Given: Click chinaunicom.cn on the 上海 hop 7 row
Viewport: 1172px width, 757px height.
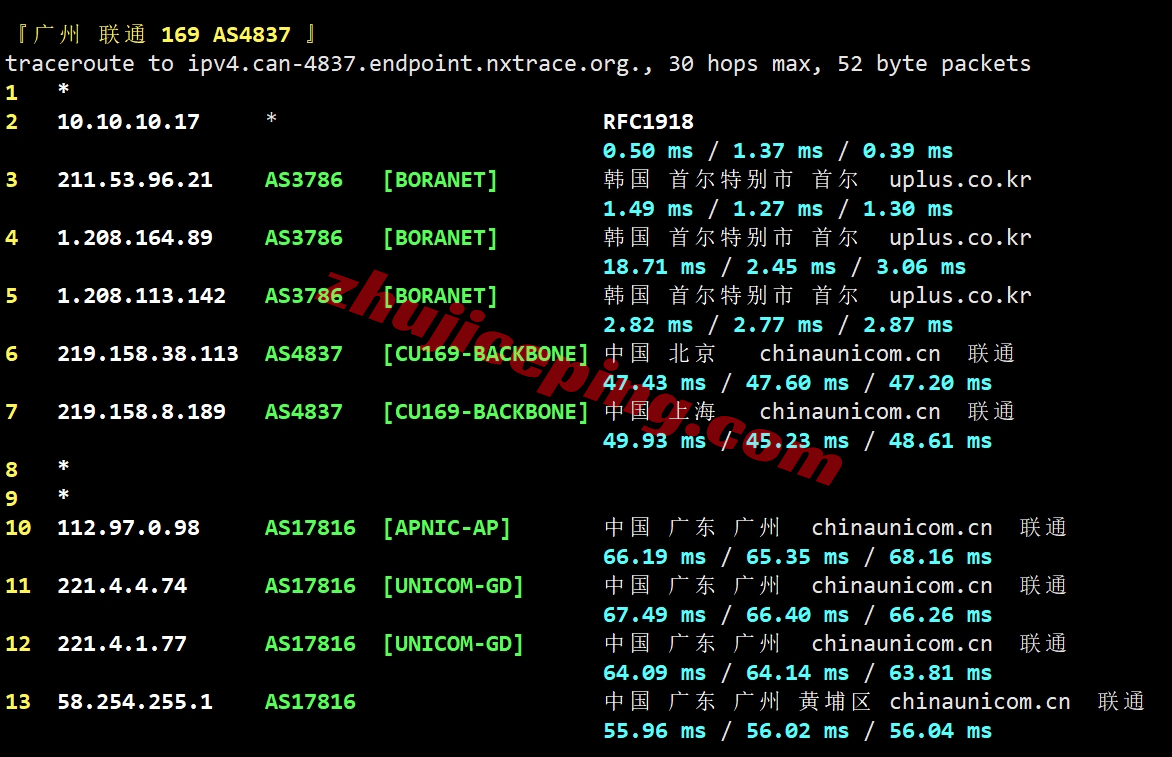Looking at the screenshot, I should (850, 412).
